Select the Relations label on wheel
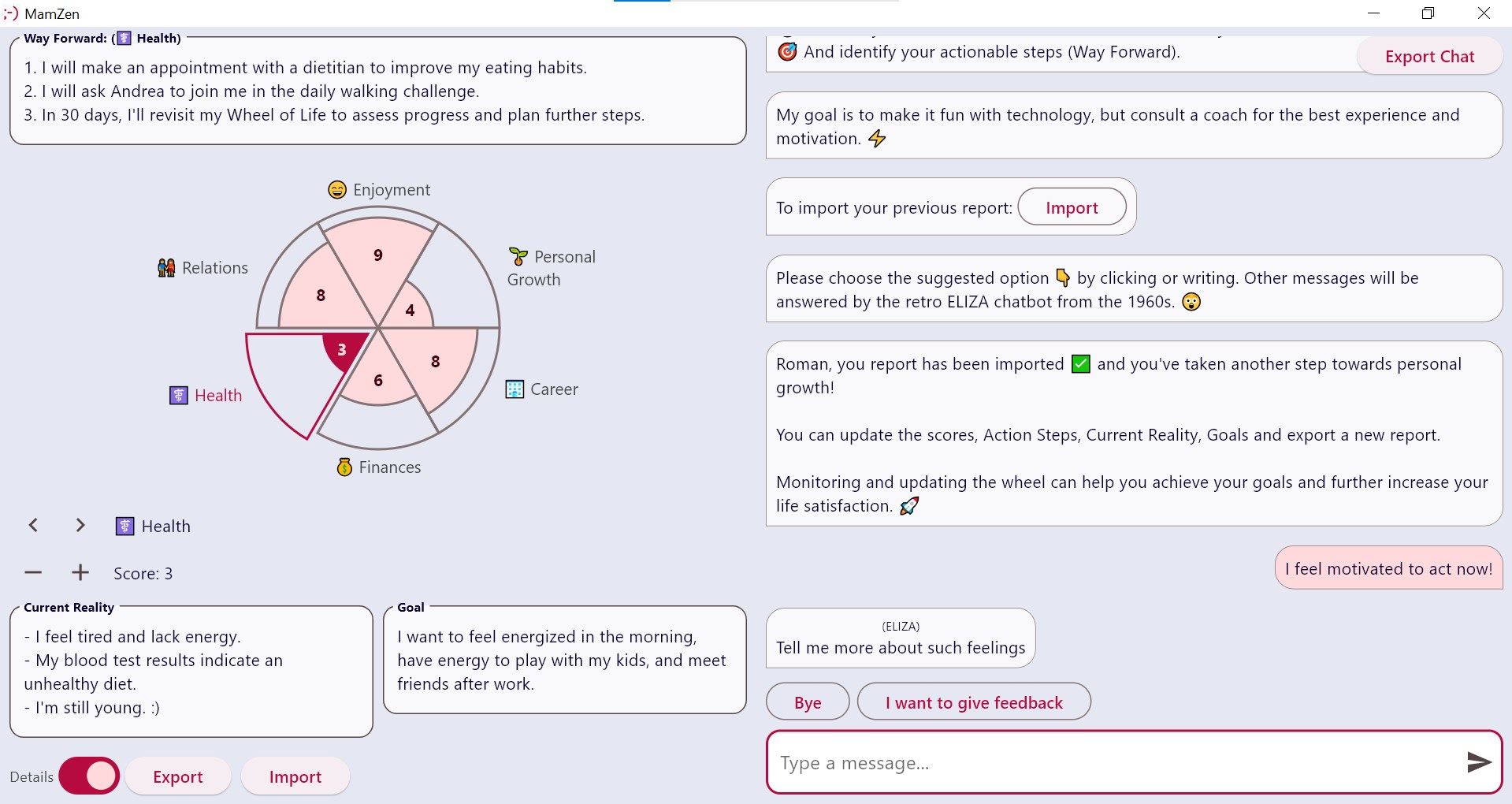The height and width of the screenshot is (804, 1512). click(x=203, y=268)
